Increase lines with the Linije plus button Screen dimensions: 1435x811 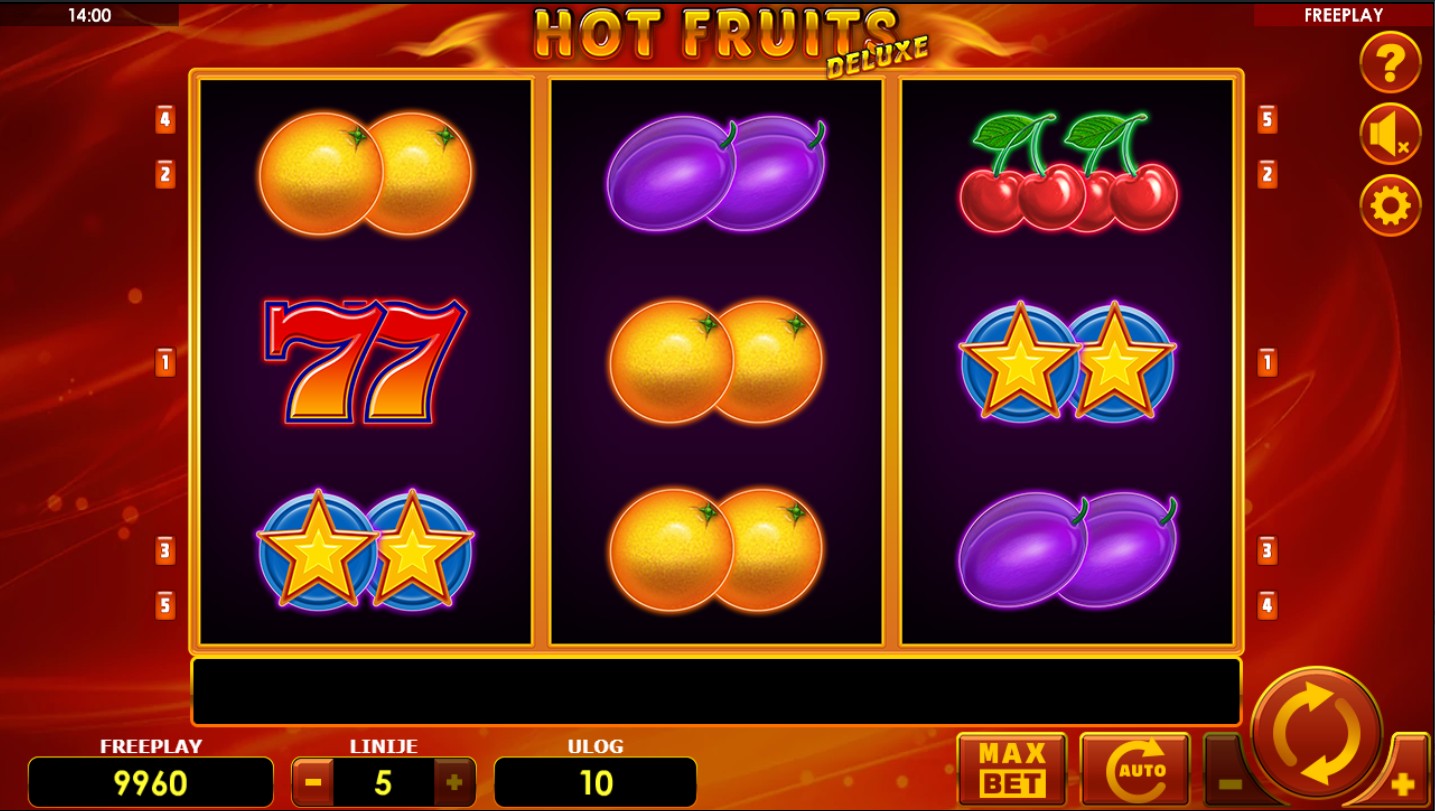pos(455,782)
